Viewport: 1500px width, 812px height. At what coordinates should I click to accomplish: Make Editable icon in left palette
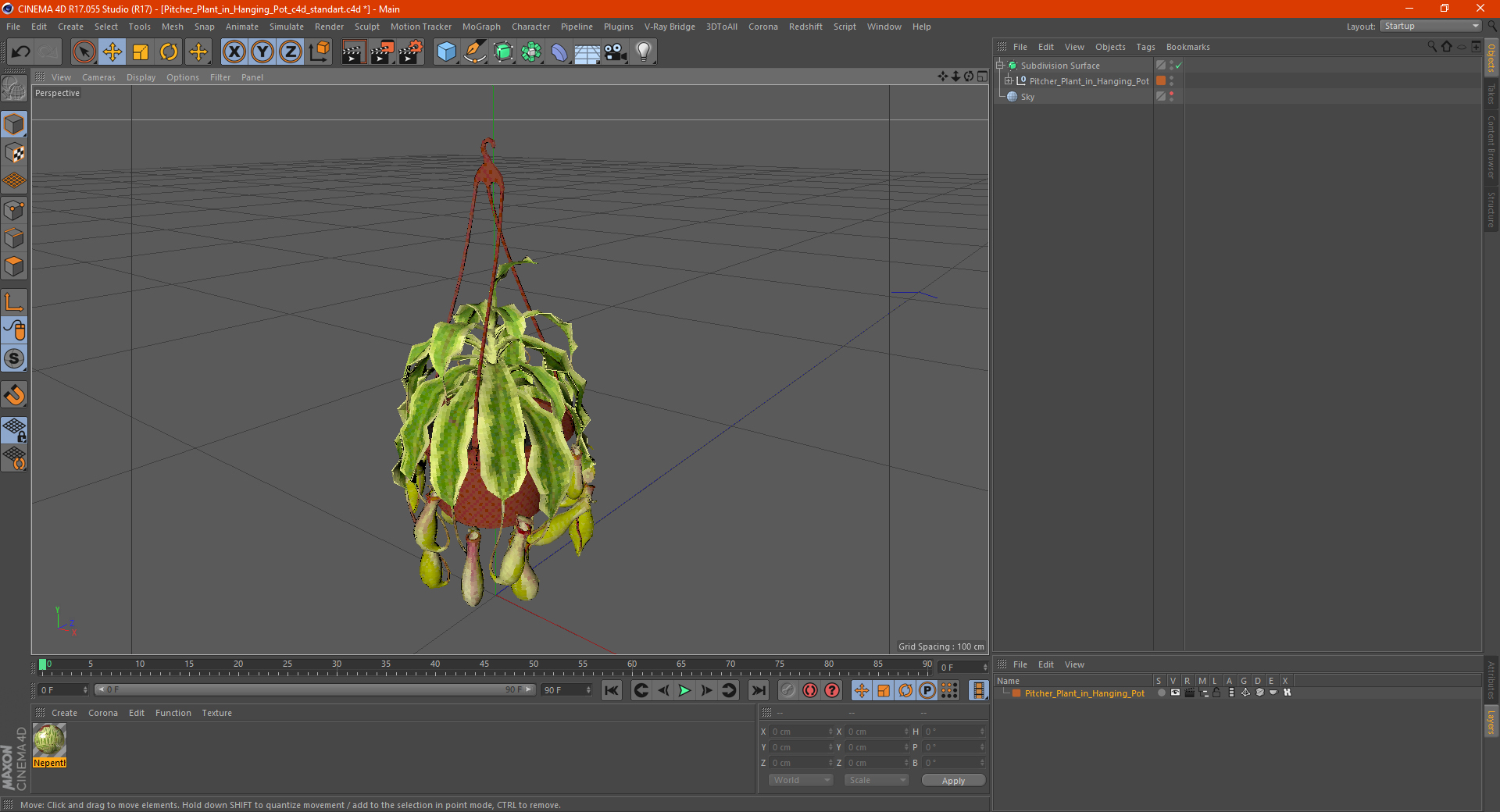(x=14, y=88)
